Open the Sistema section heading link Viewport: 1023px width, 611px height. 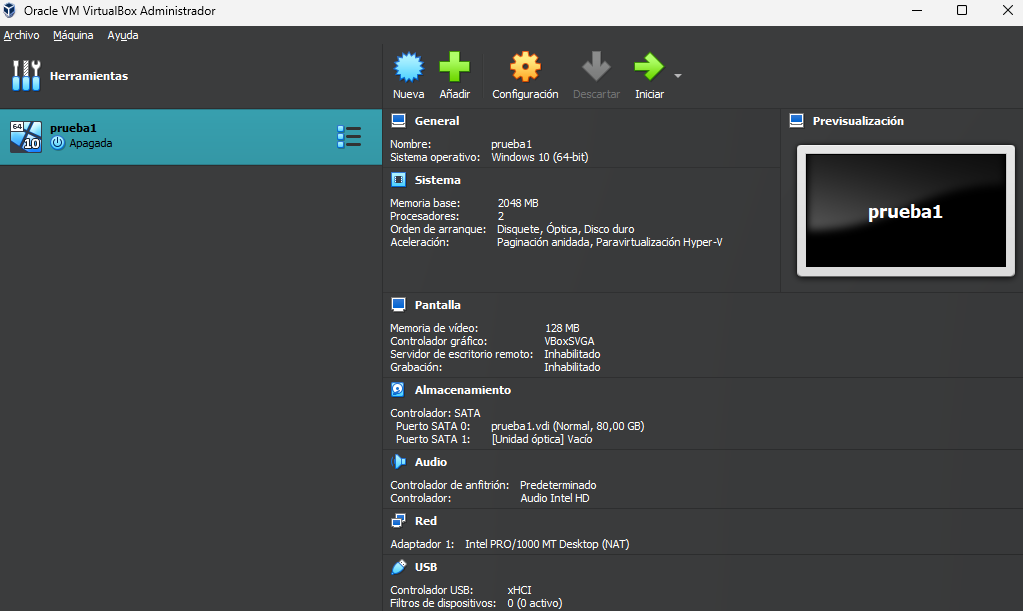pos(437,180)
